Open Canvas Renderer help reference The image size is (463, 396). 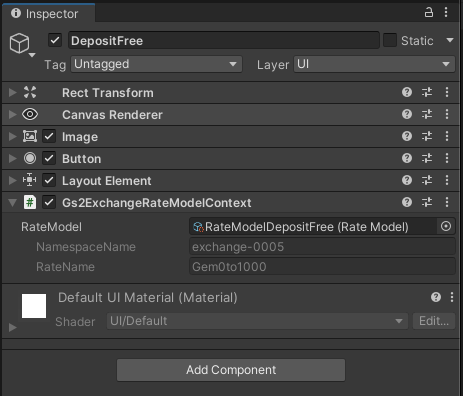point(407,114)
